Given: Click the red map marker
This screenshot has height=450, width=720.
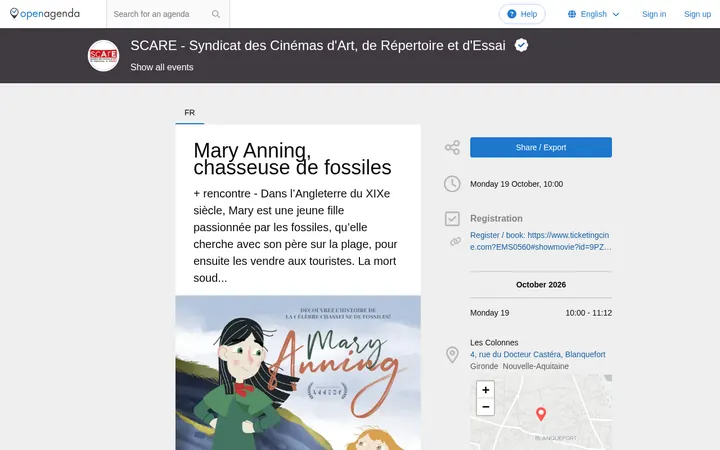Looking at the screenshot, I should click(x=541, y=414).
